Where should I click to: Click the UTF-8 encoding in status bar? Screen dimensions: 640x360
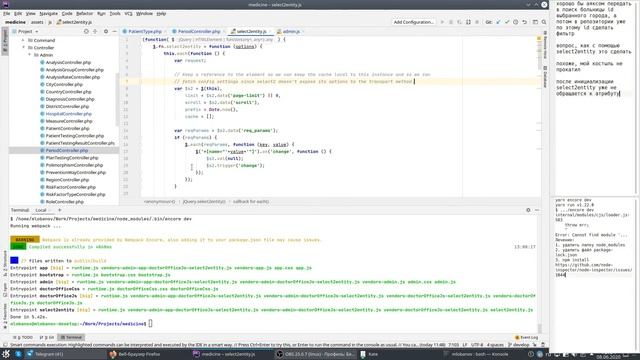coord(477,345)
